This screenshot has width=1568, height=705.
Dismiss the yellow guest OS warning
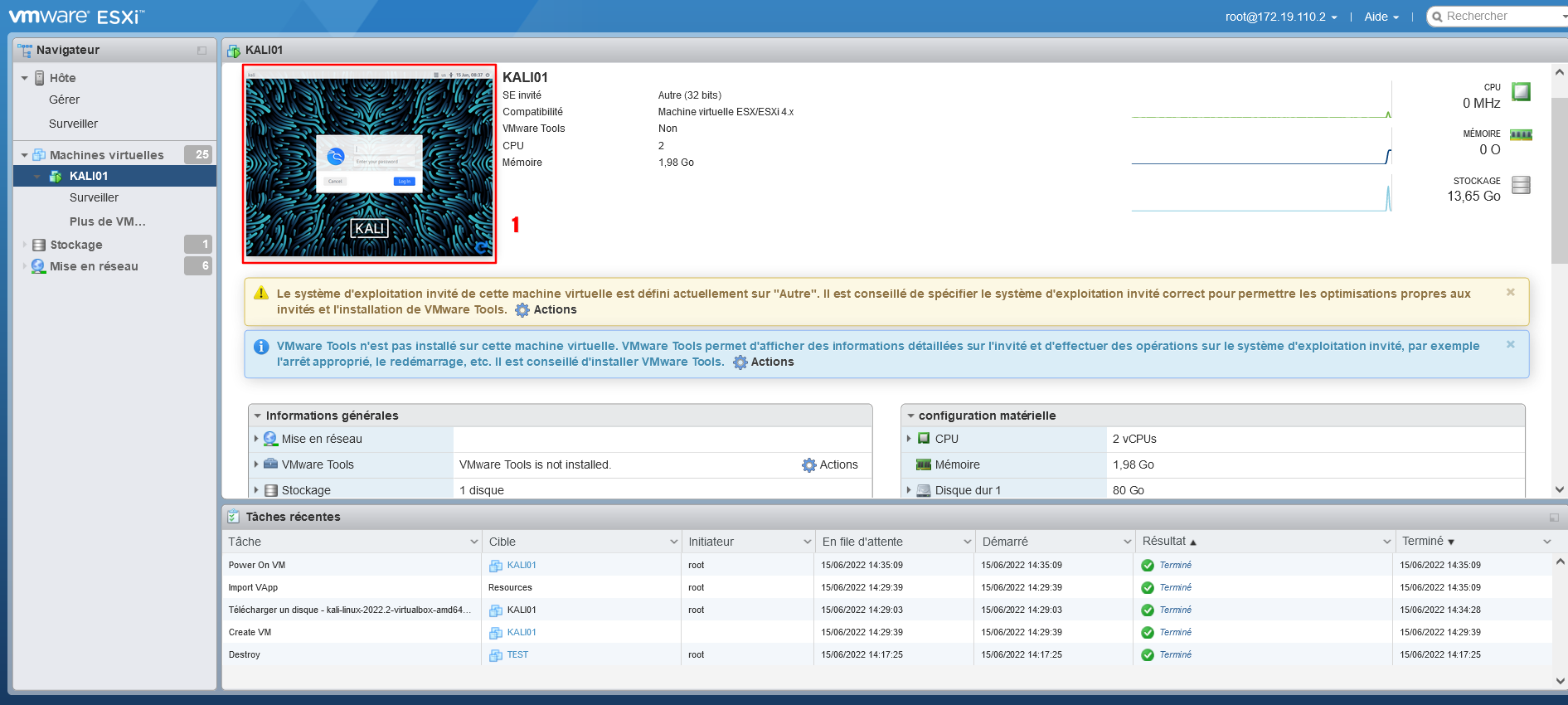tap(1511, 292)
